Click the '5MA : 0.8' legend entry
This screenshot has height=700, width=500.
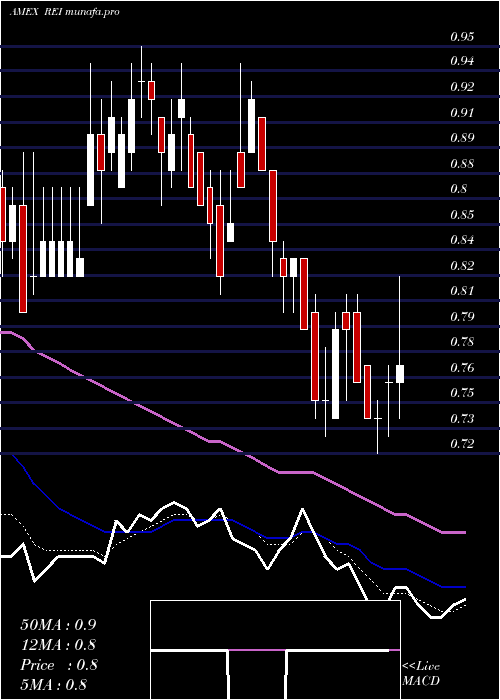pos(53,685)
